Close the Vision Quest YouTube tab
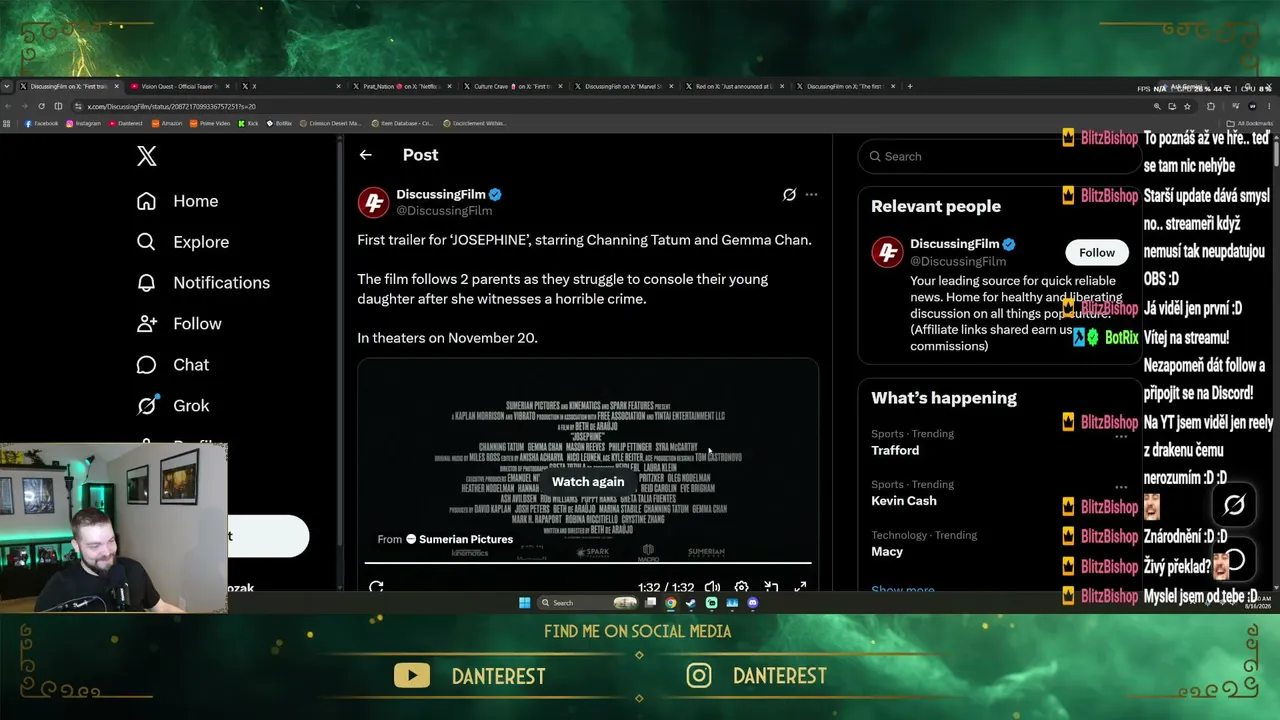 pos(228,87)
